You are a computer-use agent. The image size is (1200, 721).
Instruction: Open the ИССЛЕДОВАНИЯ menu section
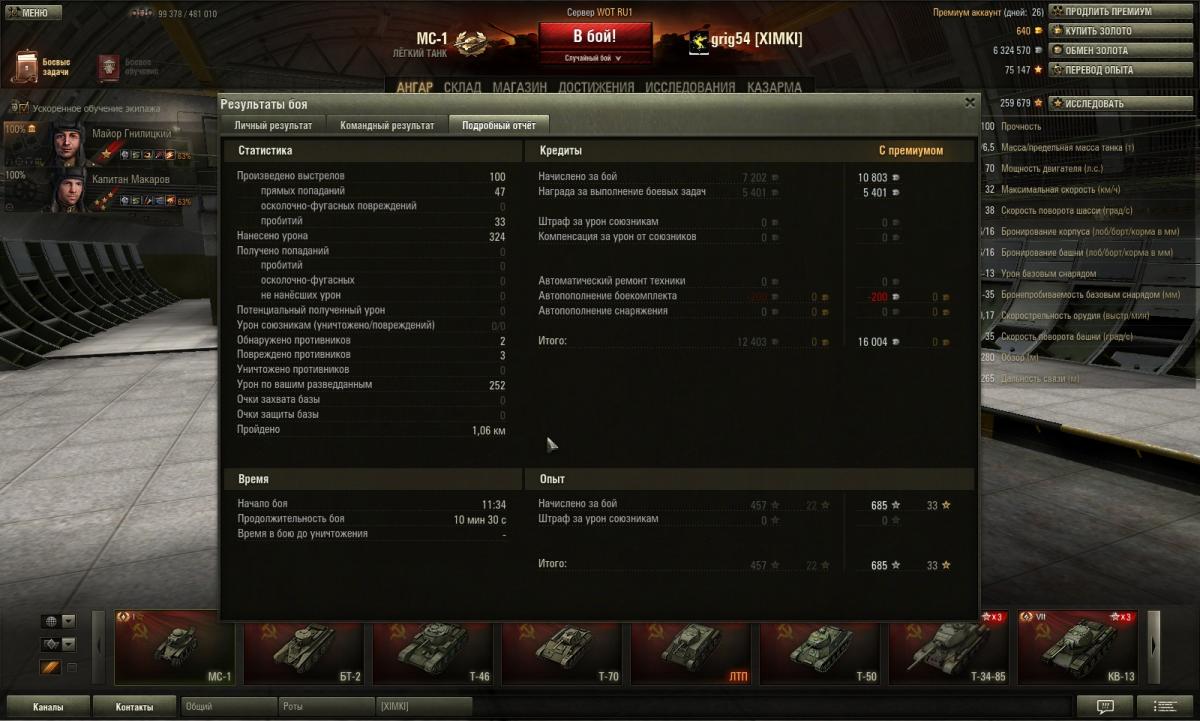(x=690, y=87)
